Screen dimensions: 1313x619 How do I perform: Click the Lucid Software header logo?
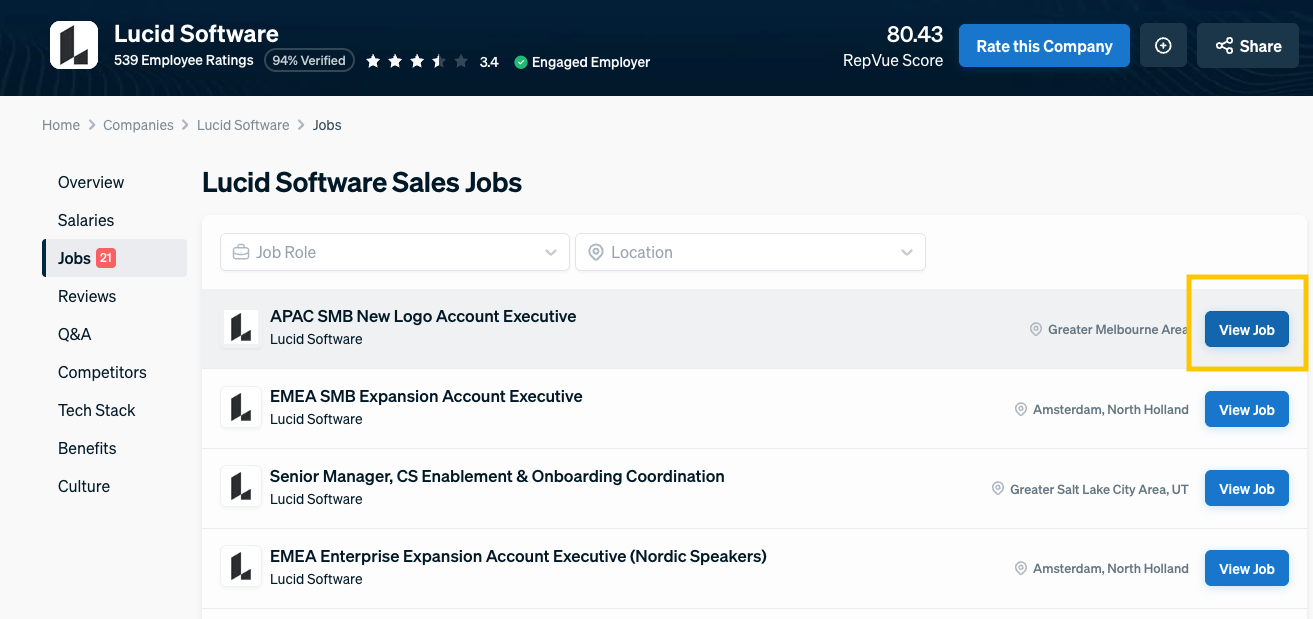coord(74,45)
